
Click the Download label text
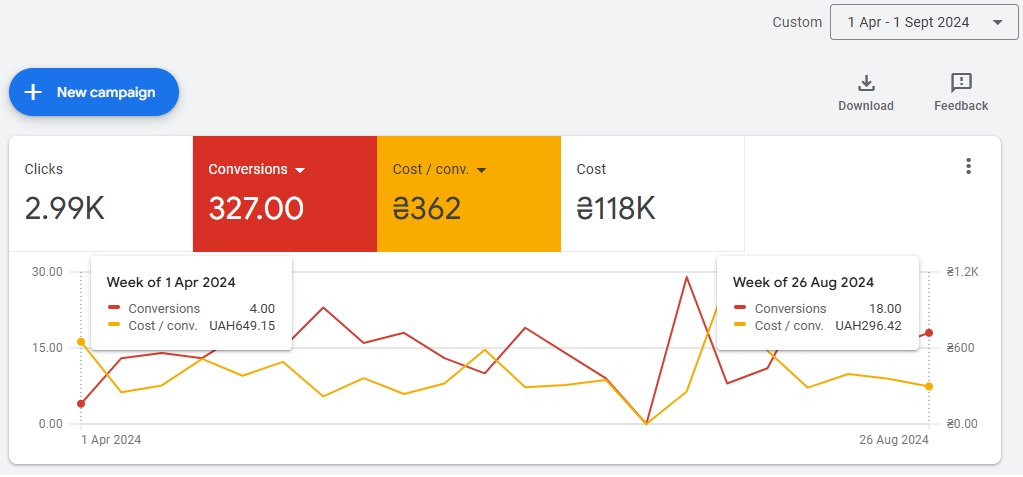click(x=866, y=106)
